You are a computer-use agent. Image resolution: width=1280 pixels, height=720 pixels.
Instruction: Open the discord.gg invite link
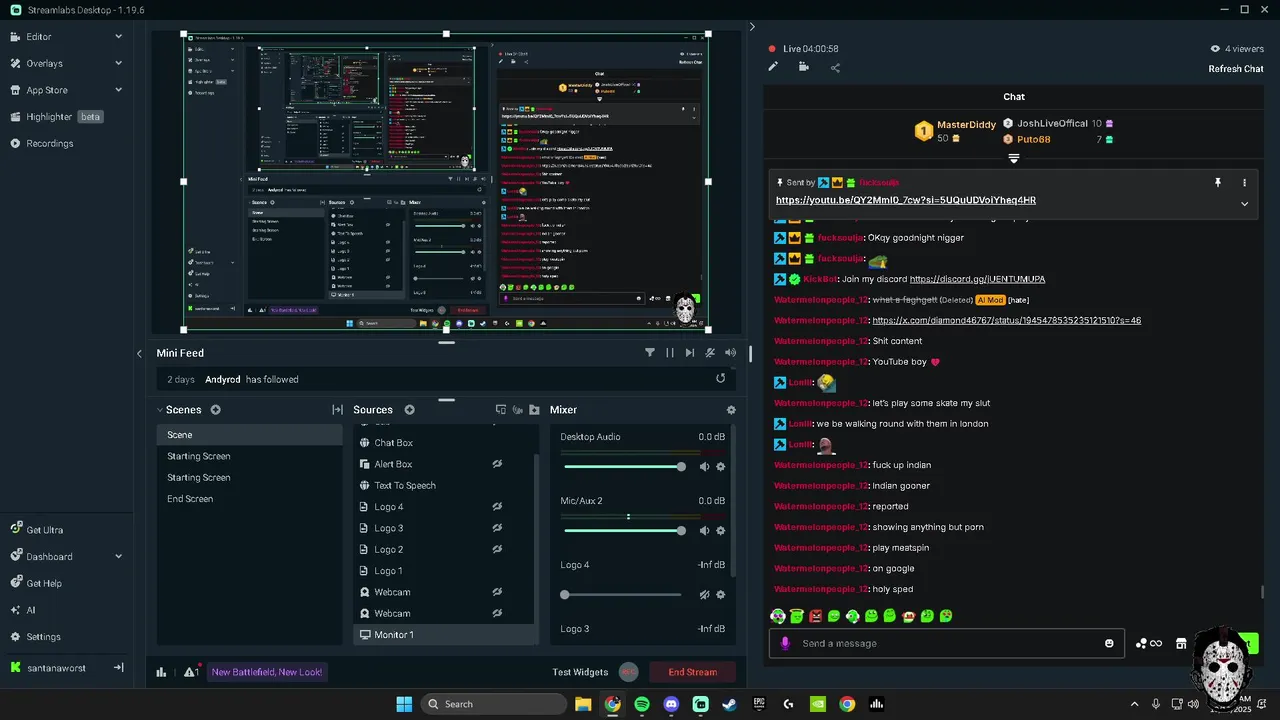click(977, 279)
